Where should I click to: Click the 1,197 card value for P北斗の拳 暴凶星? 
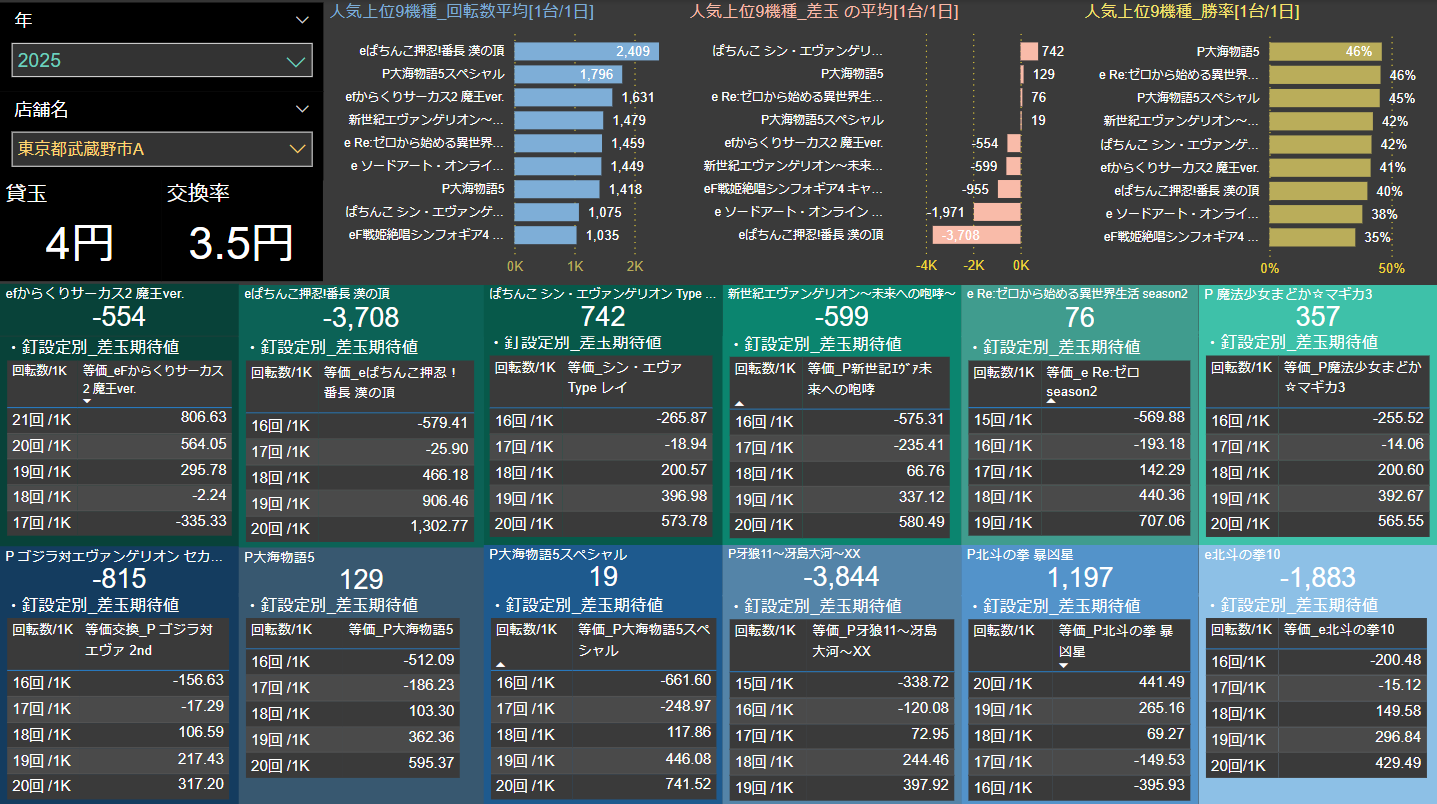tap(1079, 577)
